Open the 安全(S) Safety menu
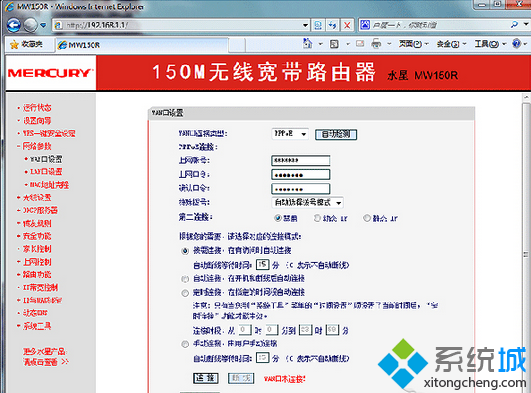 pos(451,44)
